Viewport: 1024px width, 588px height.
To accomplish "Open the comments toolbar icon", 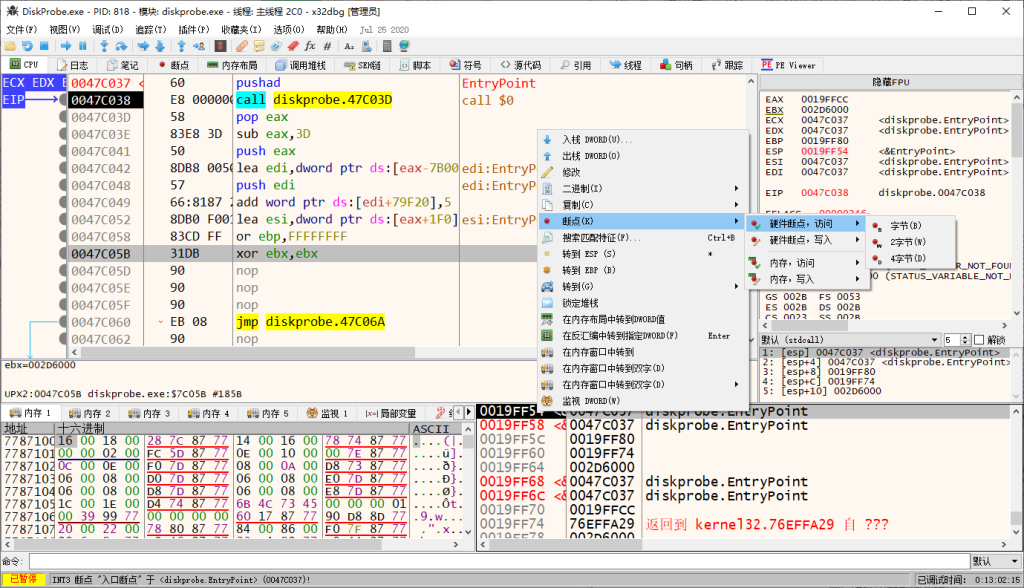I will [x=259, y=46].
